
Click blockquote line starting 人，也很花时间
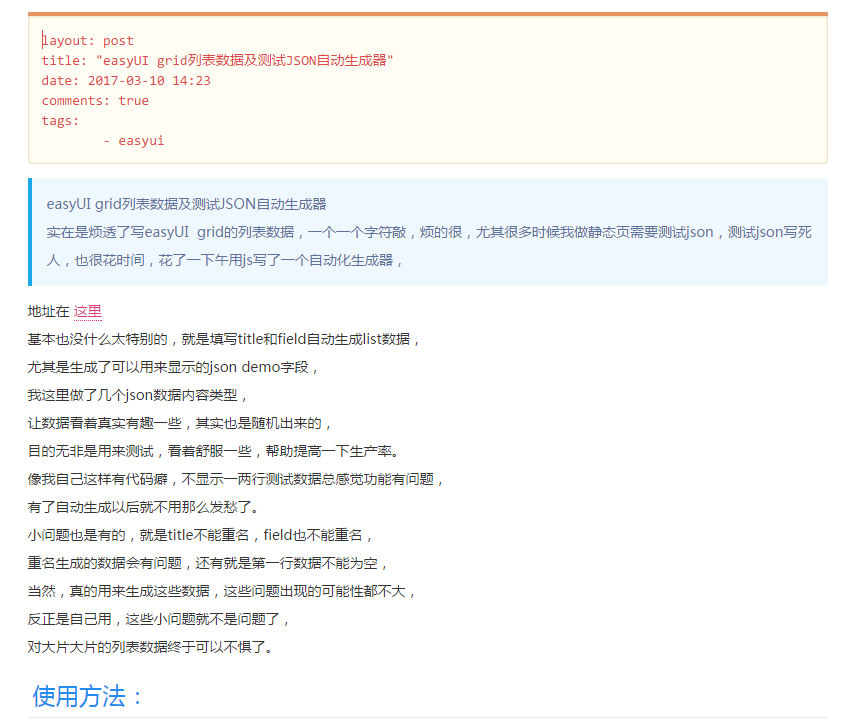[224, 260]
